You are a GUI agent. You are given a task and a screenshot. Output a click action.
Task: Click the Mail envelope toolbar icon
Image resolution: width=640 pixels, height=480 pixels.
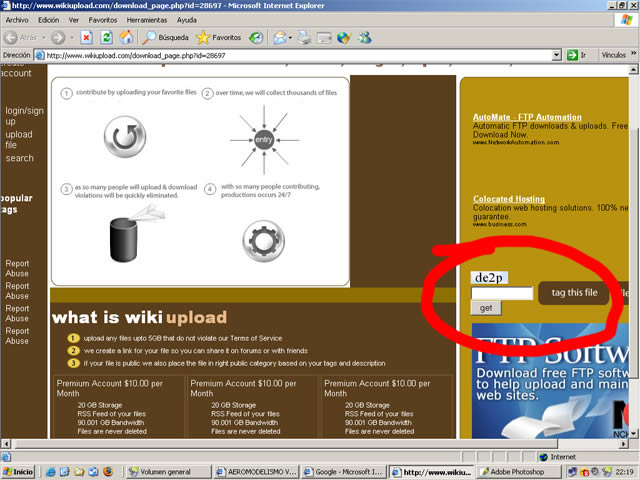coord(280,37)
